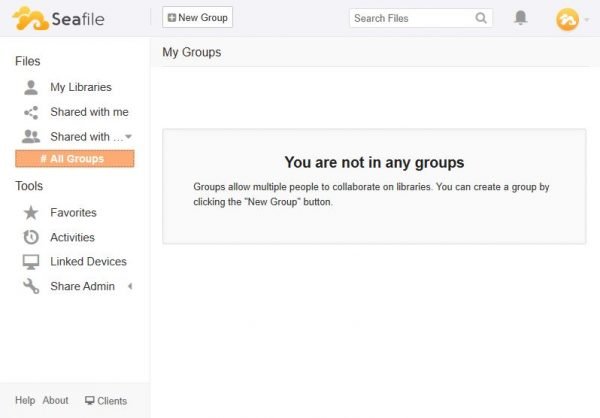Screen dimensions: 600x418
Task: Focus the Search Files field
Action: 411,18
